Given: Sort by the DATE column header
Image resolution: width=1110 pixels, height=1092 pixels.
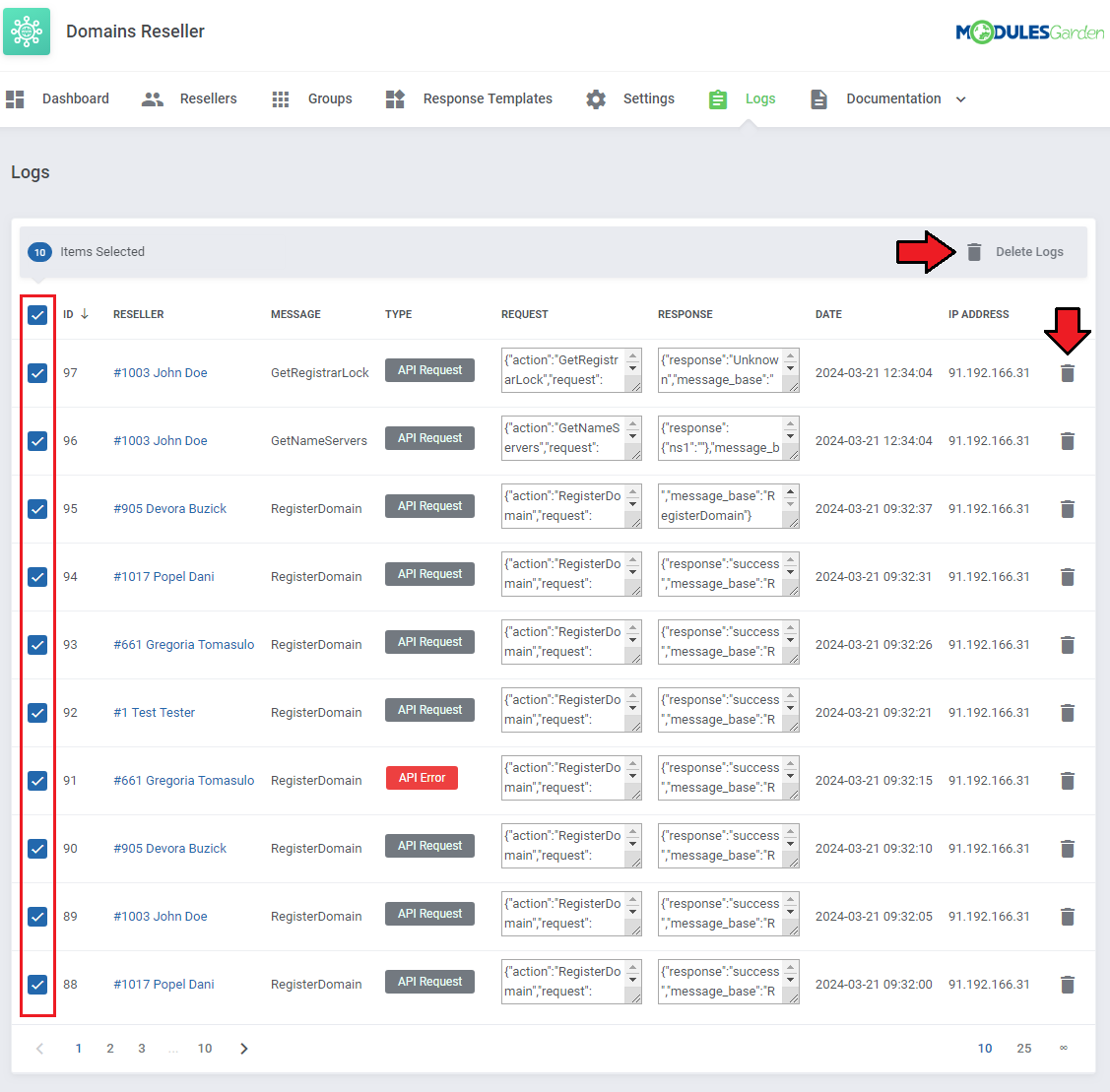Looking at the screenshot, I should click(x=828, y=314).
